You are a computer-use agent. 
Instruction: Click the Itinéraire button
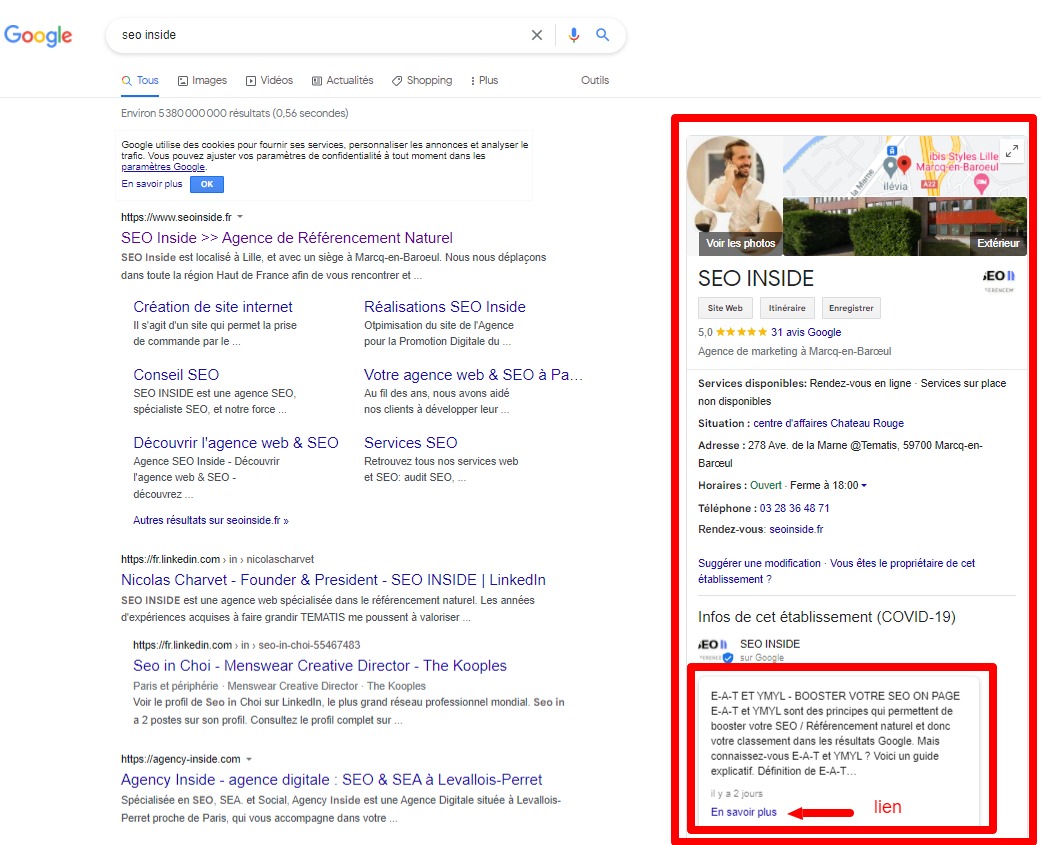click(787, 308)
